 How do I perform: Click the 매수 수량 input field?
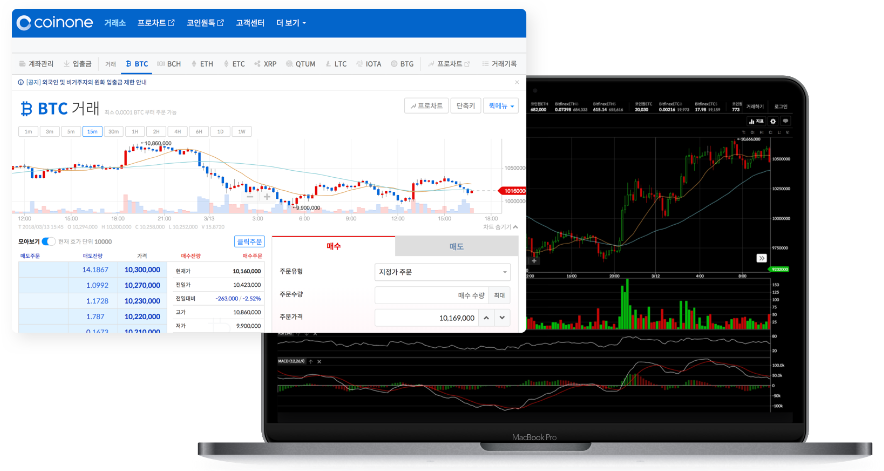(431, 295)
